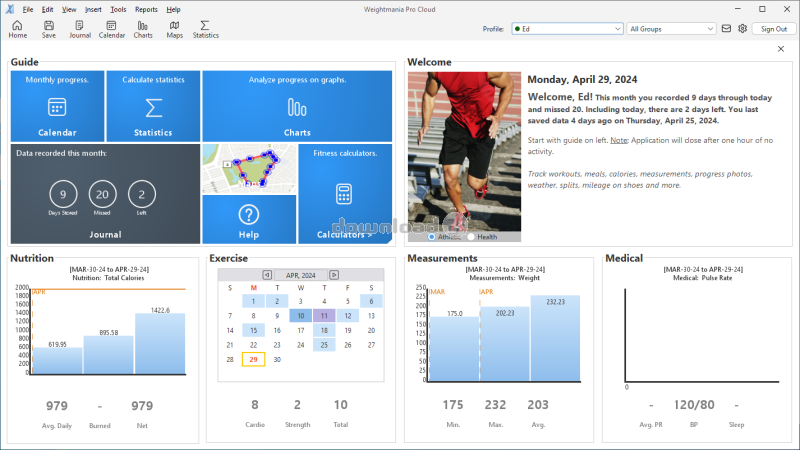The height and width of the screenshot is (450, 800).
Task: Click the Strength count 2
Action: (x=297, y=405)
